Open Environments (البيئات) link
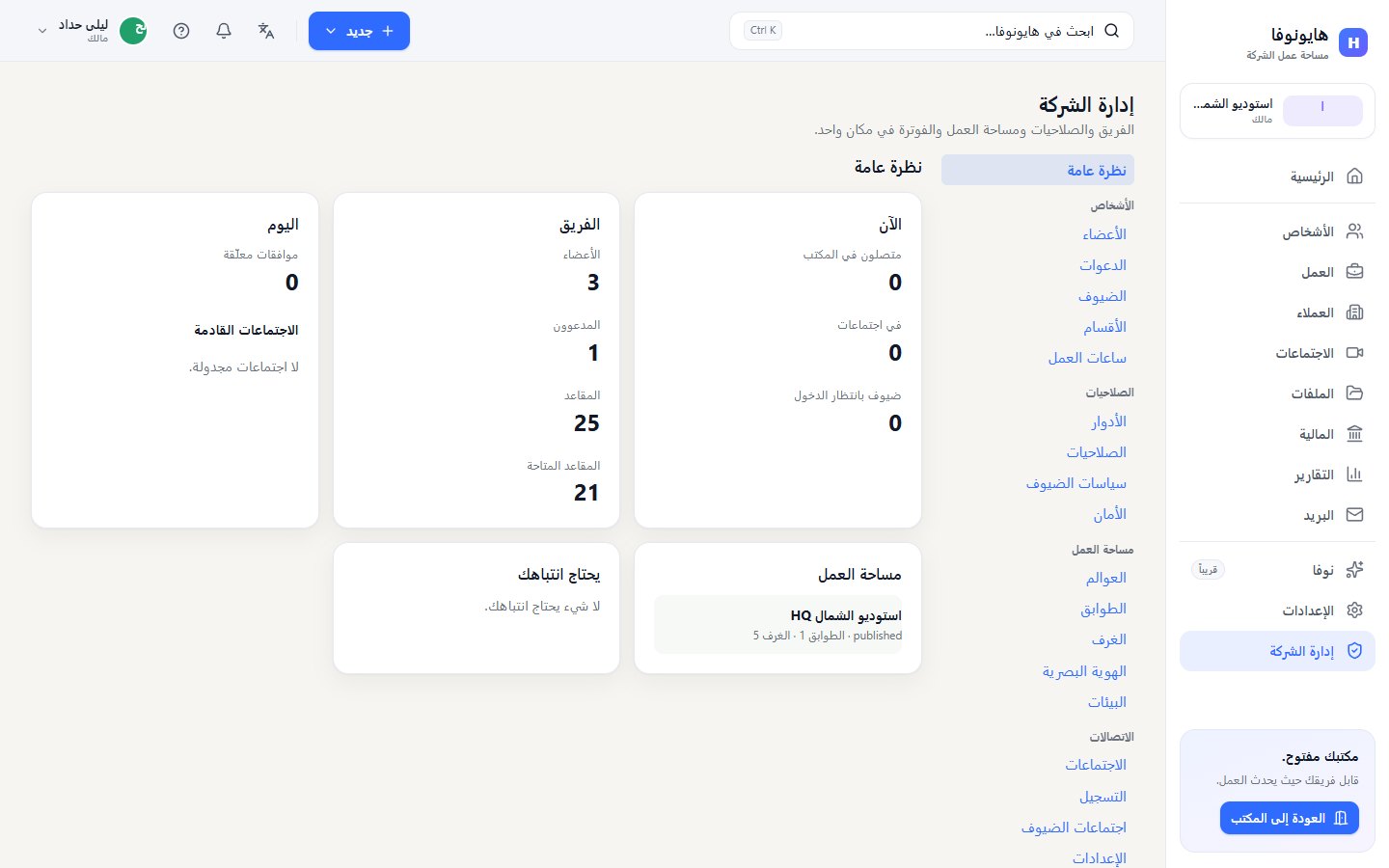 (x=1107, y=702)
